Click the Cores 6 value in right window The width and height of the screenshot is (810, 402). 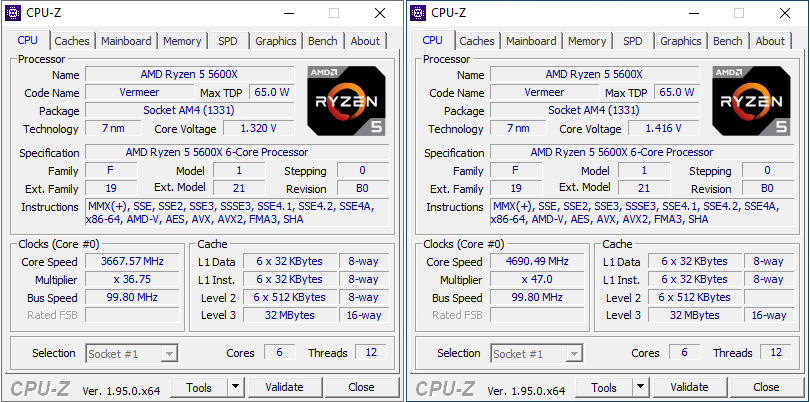684,353
